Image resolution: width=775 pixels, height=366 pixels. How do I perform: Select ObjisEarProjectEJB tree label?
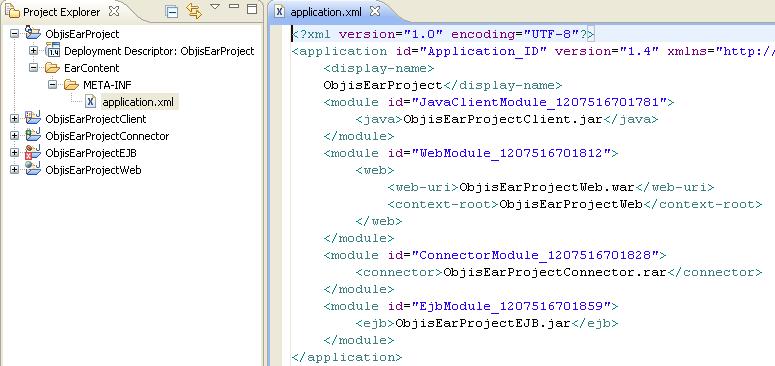pyautogui.click(x=91, y=153)
